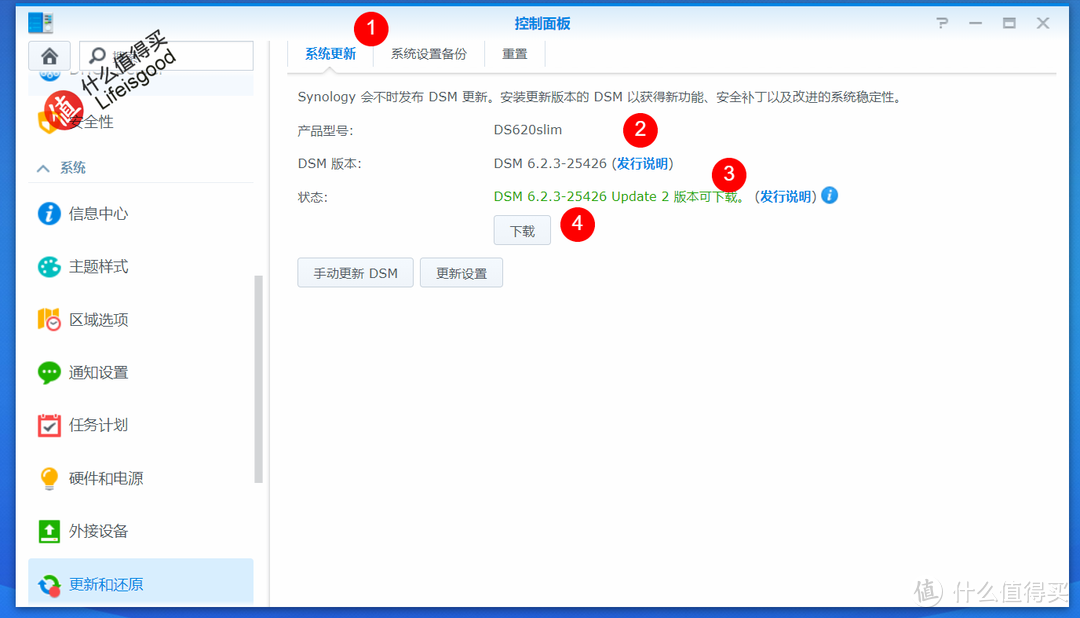The image size is (1080, 618).
Task: Open the 发行说明 link for DSM 6.2.3-25426
Action: pos(643,163)
